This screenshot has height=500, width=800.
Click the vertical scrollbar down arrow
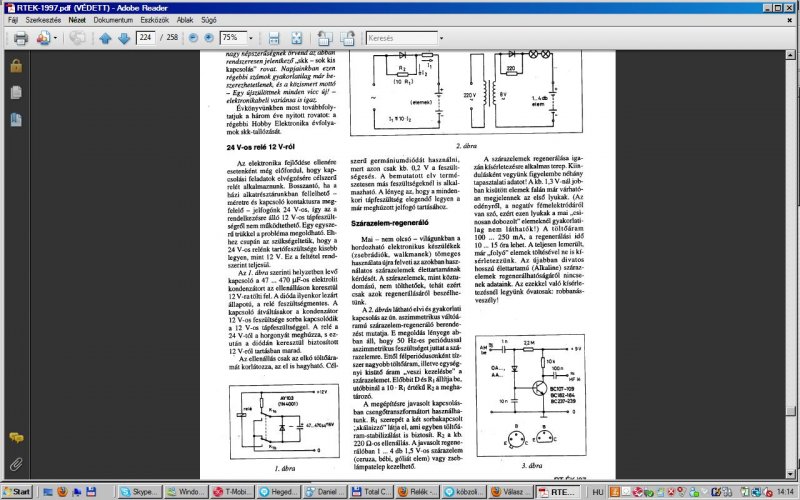[790, 474]
